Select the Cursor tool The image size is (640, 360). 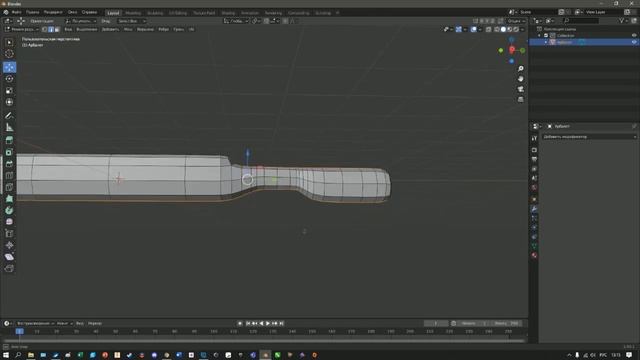click(9, 54)
